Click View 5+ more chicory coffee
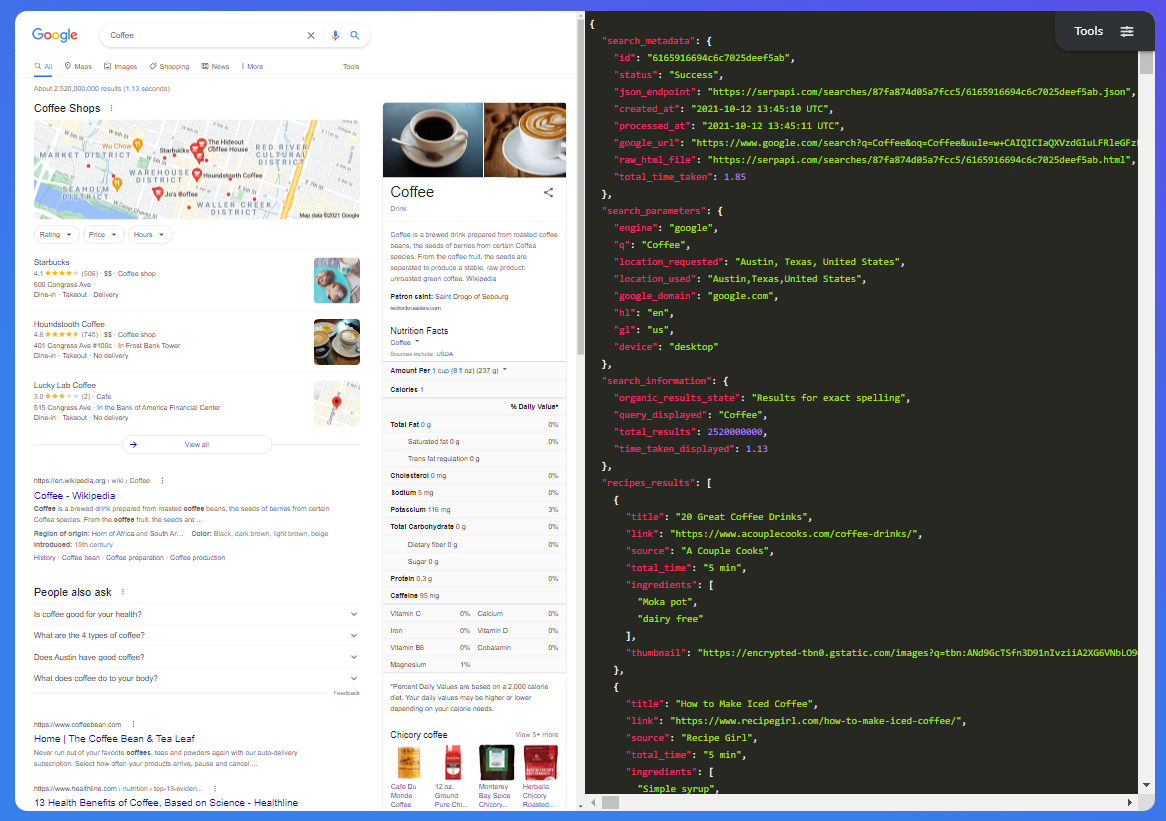 (x=537, y=735)
